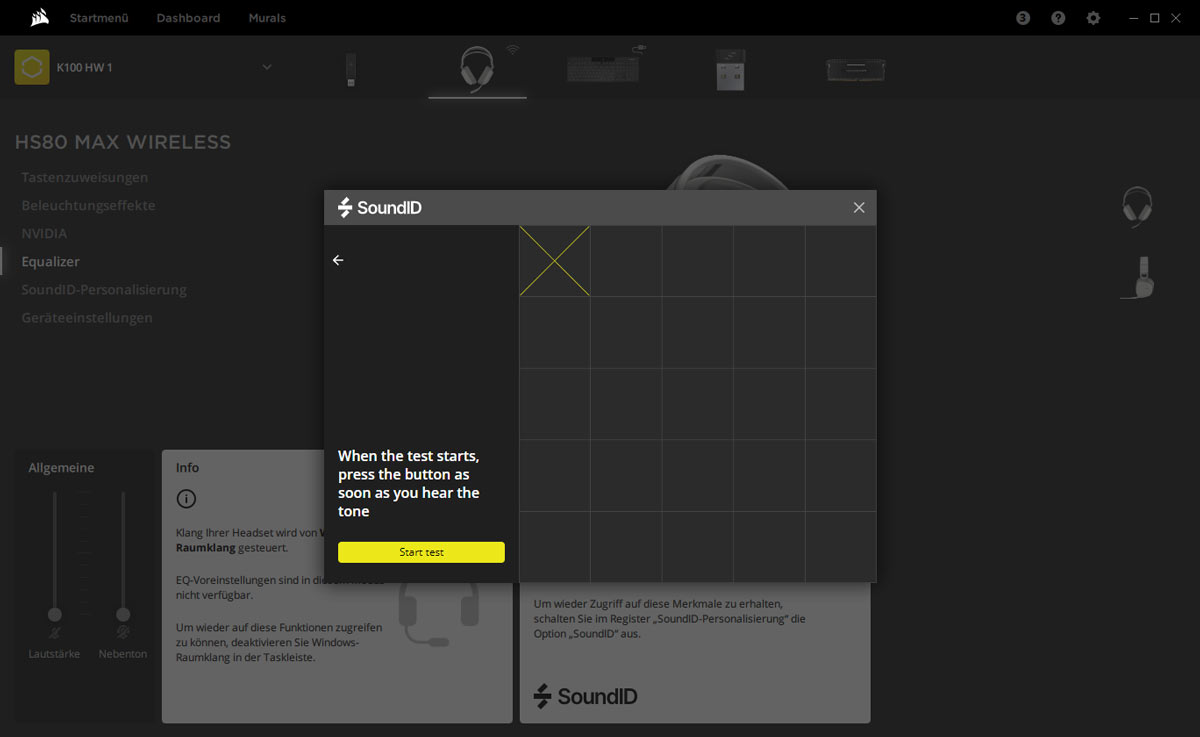
Task: Open the notifications badge showing 3
Action: pos(1022,18)
